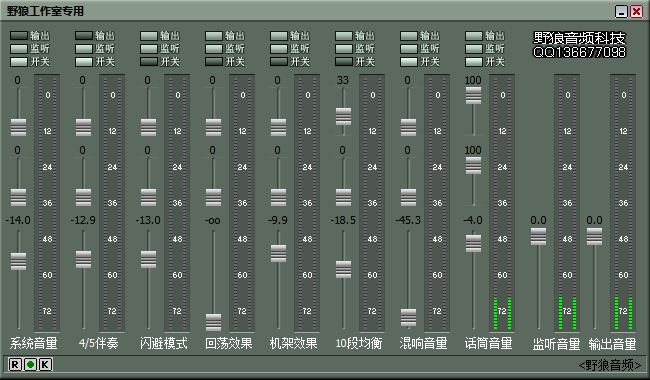
Task: Toggle 输出 for 话筒音量 channel
Action: [x=474, y=36]
